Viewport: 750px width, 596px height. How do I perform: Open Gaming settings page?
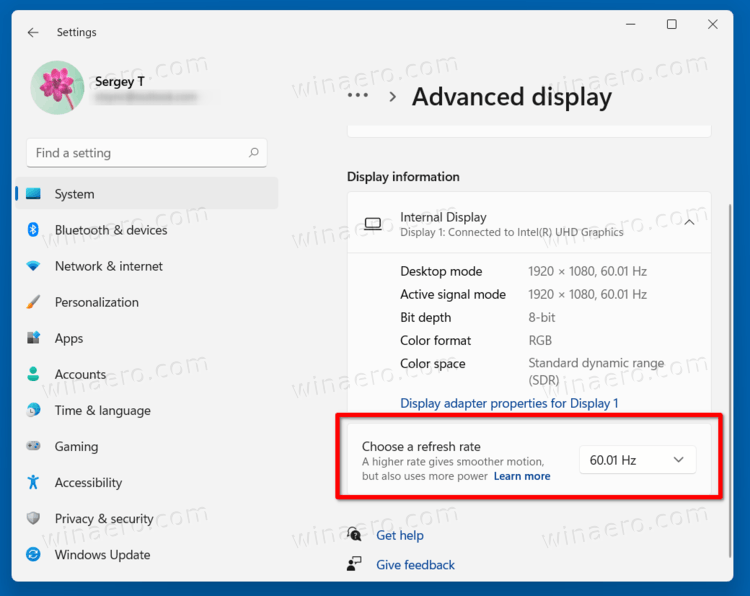tap(76, 447)
